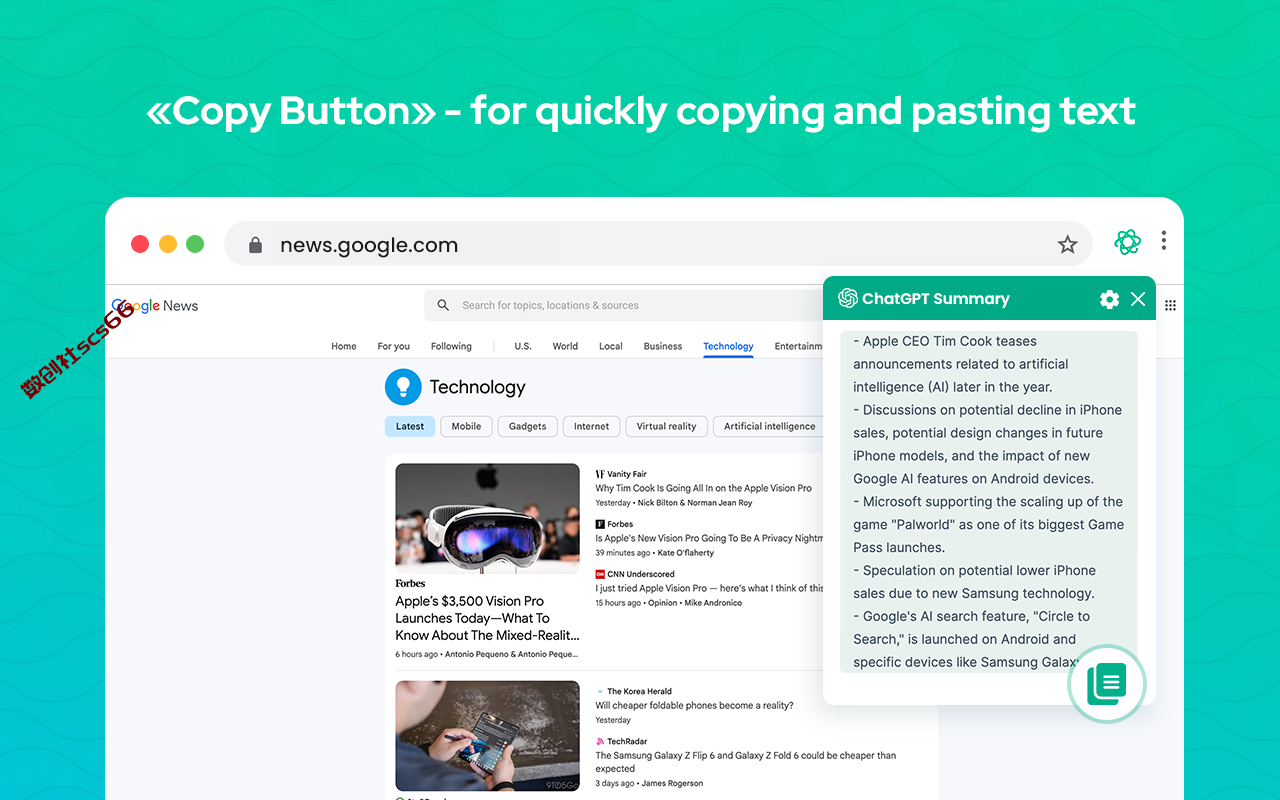The width and height of the screenshot is (1280, 800).
Task: Switch to the Business tab
Action: [x=663, y=346]
